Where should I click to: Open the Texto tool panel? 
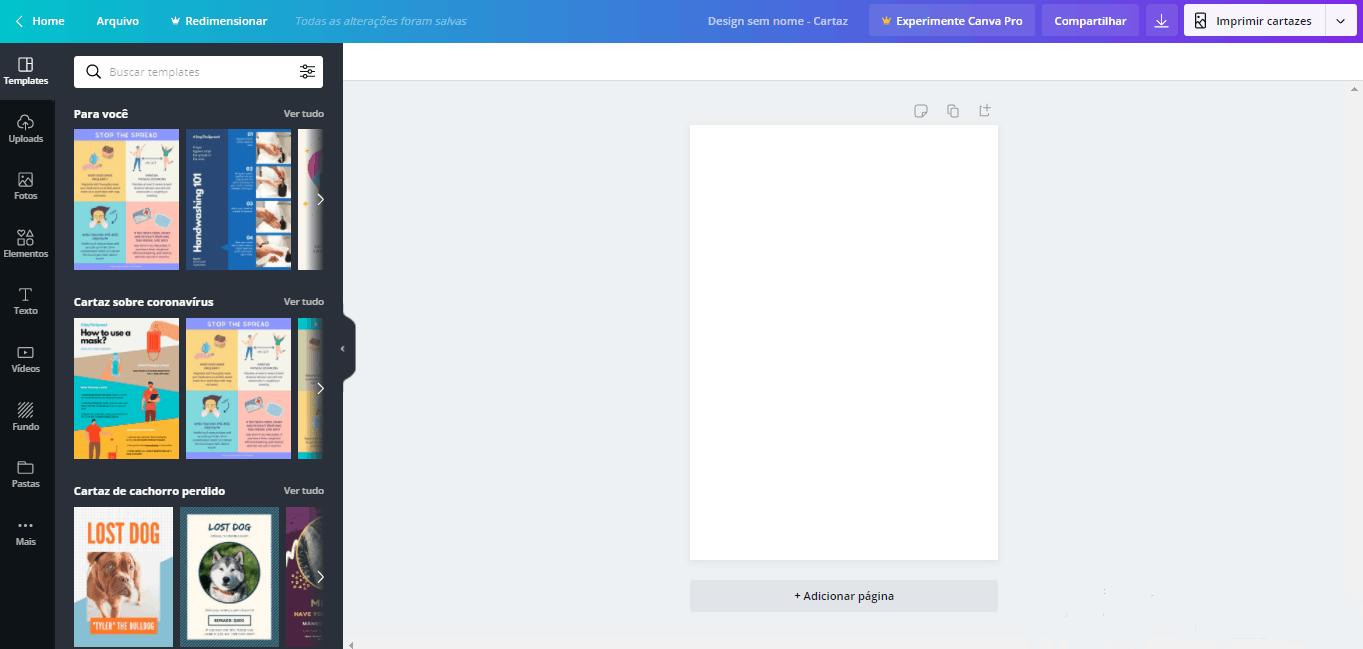click(x=26, y=300)
